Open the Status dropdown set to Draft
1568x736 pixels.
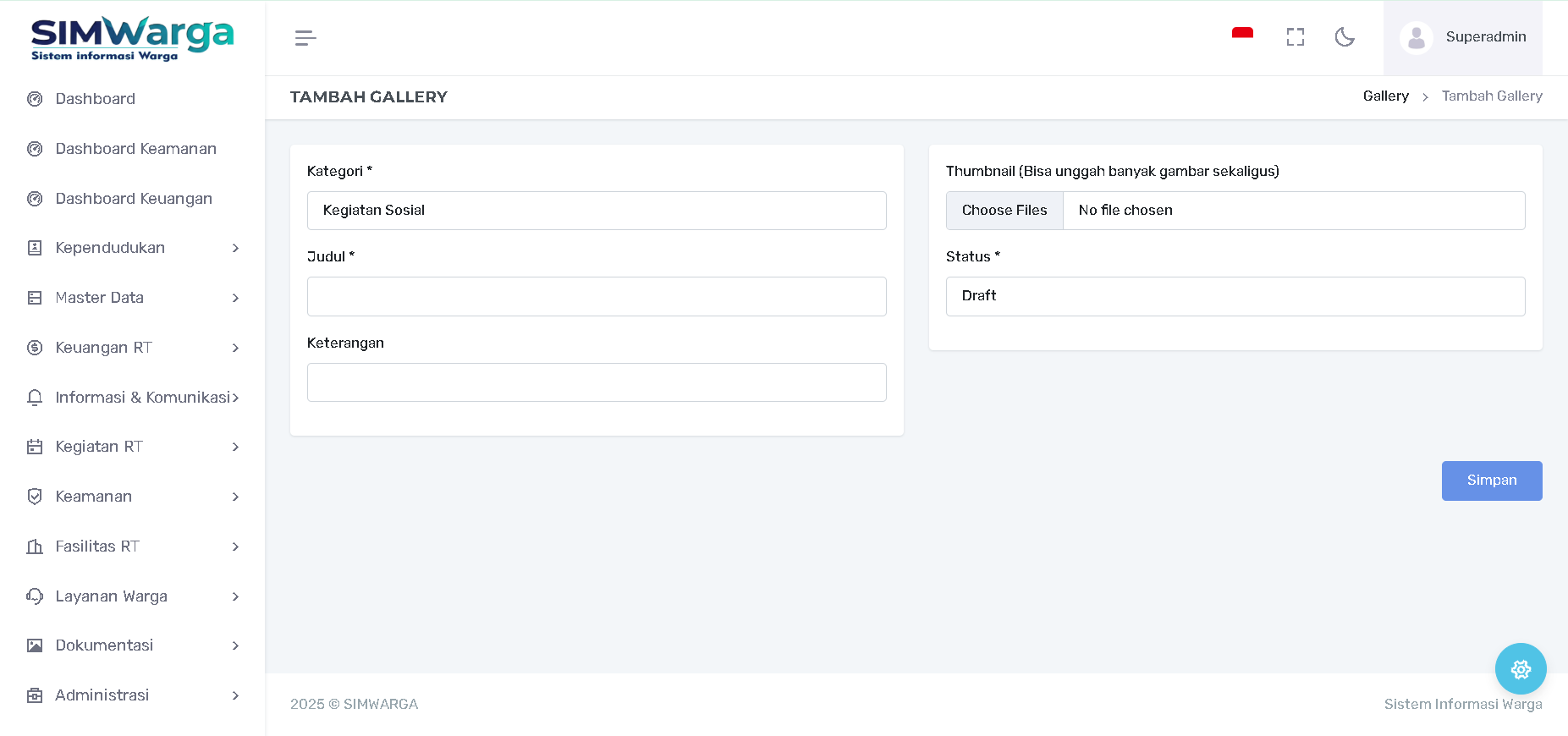1235,296
